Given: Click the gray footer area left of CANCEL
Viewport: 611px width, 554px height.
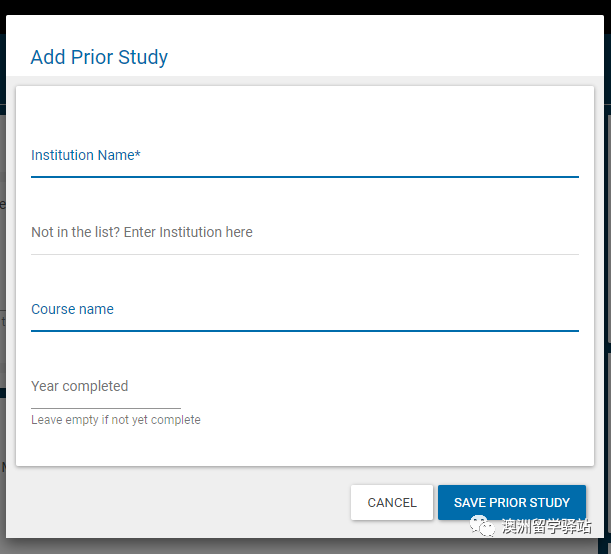Looking at the screenshot, I should 180,503.
